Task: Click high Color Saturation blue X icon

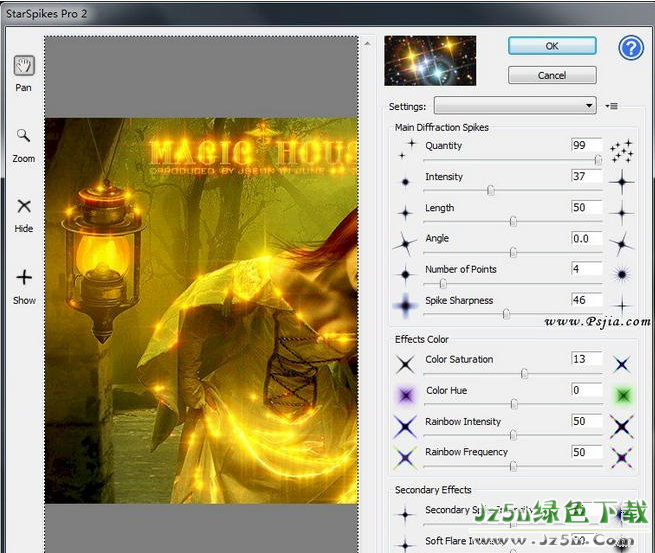Action: 622,365
